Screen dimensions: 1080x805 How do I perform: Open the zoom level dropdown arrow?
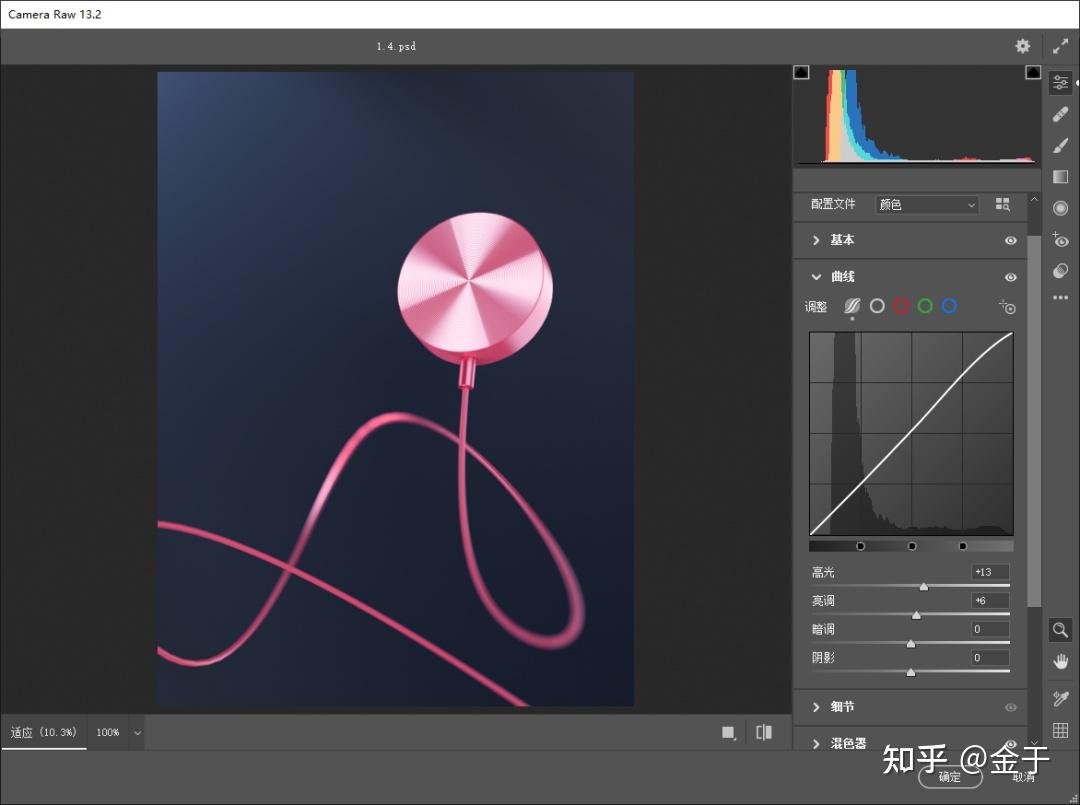pos(138,733)
